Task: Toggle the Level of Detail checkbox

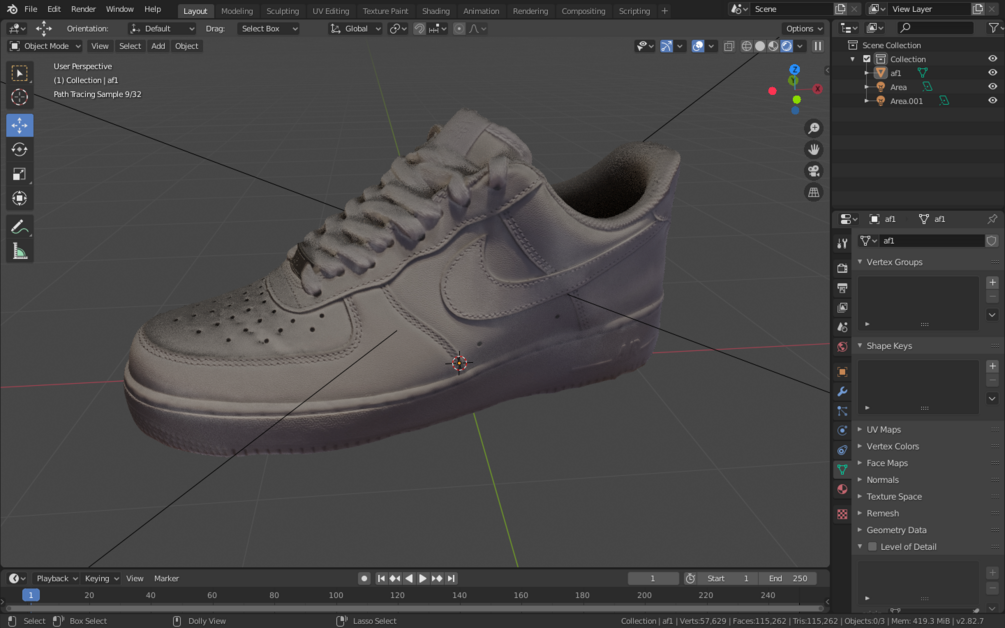Action: tap(872, 547)
